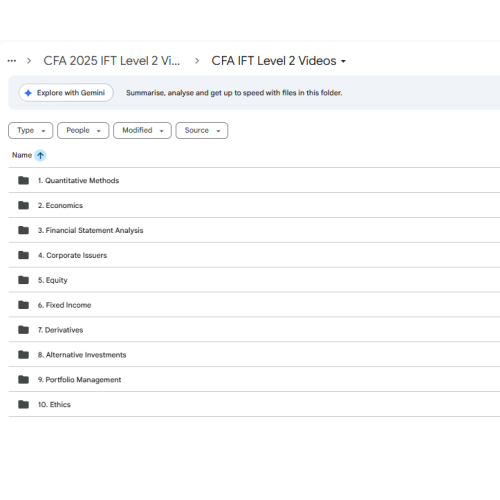Click the folder icon beside Economics
This screenshot has height=500, width=500.
tap(23, 205)
